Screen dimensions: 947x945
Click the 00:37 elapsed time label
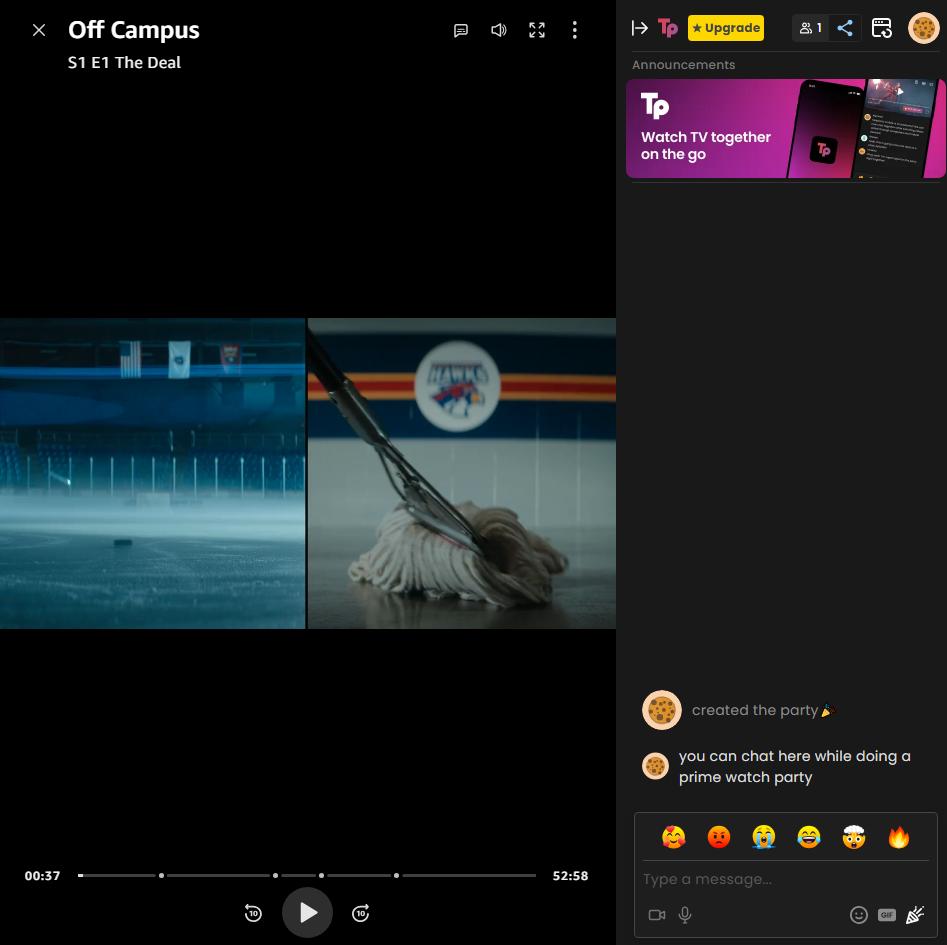tap(42, 876)
